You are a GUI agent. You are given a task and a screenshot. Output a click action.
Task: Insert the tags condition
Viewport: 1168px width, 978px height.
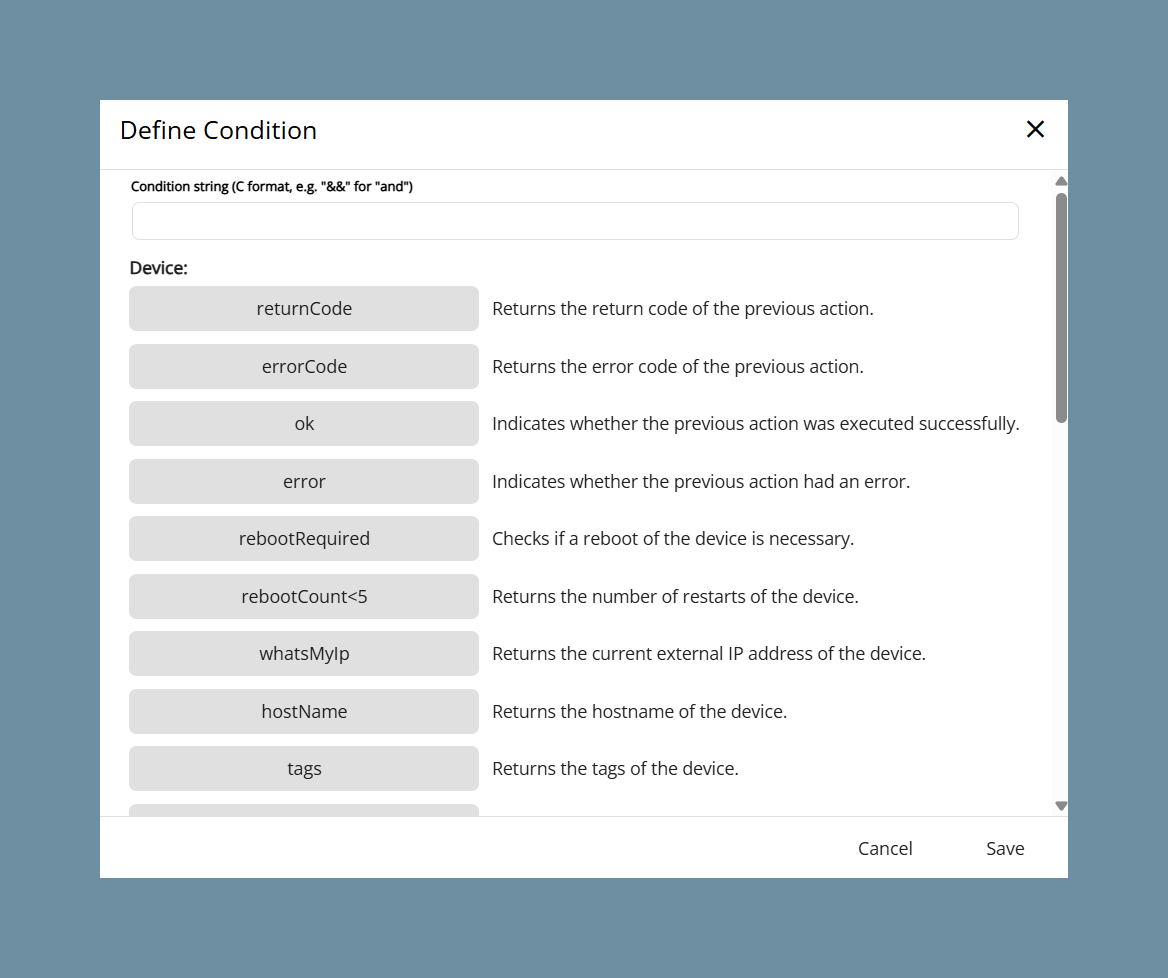coord(304,769)
